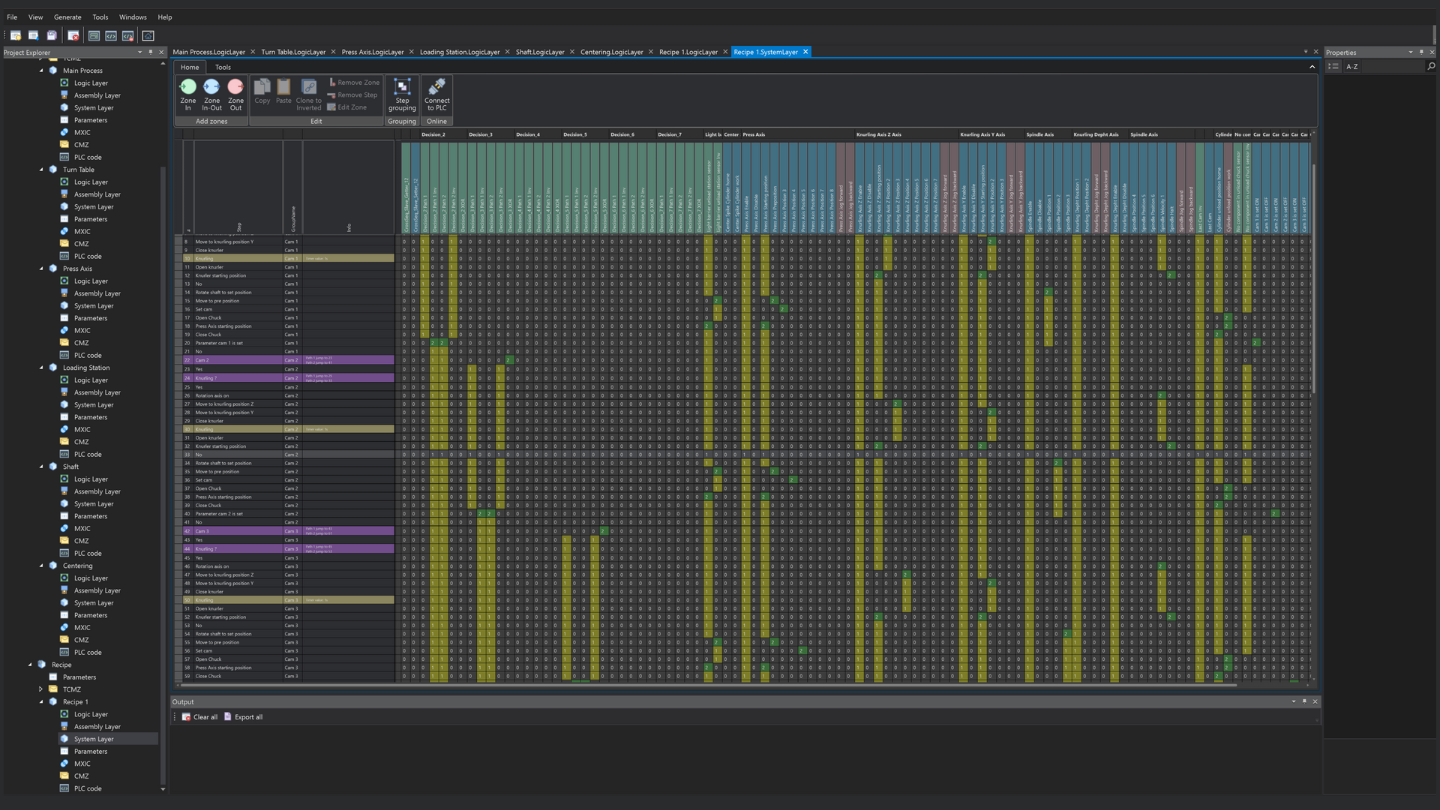Collapse the Main Process tree node
This screenshot has height=810, width=1440.
42,71
